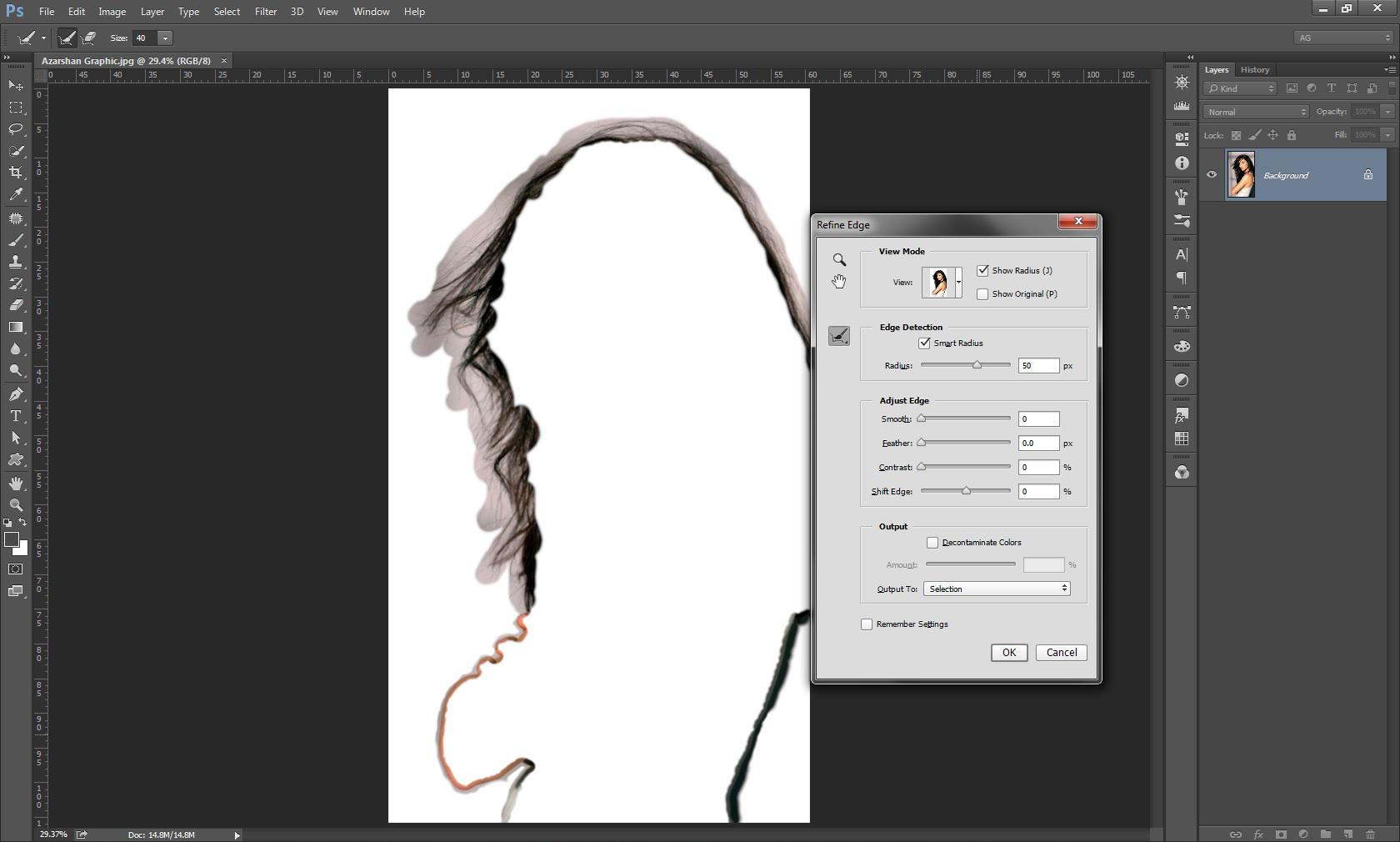Hide the Background layer visibility eye

coord(1212,175)
